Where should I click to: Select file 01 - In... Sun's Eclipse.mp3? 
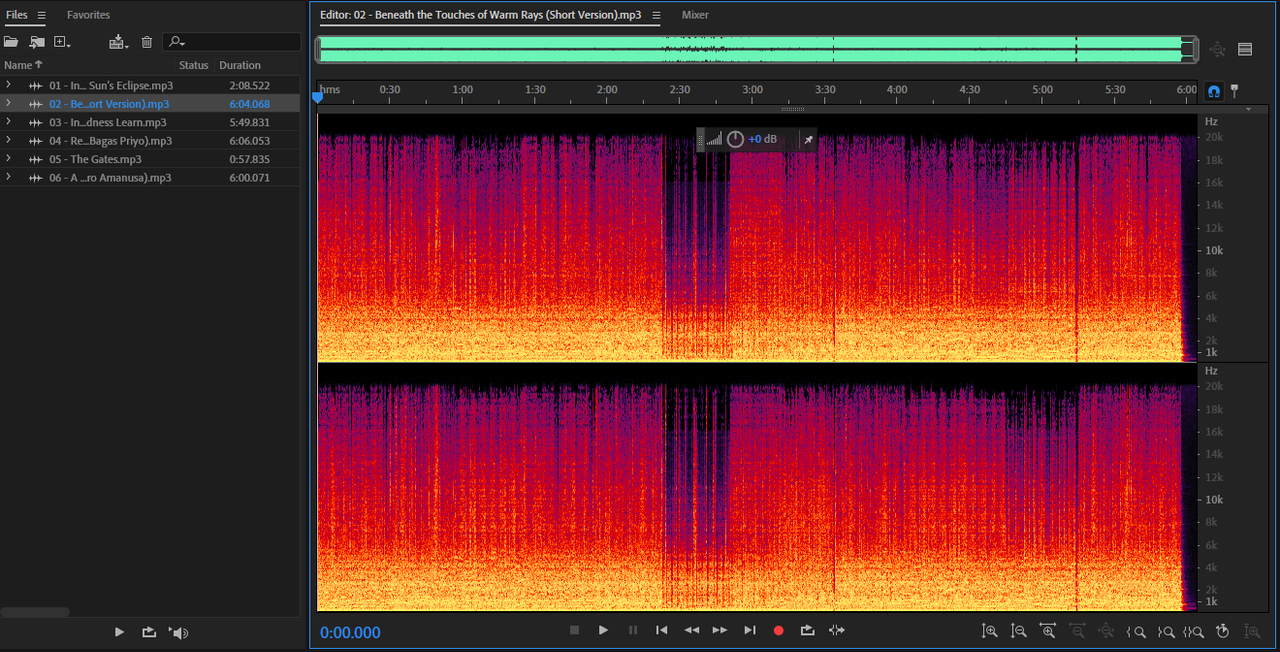(111, 86)
